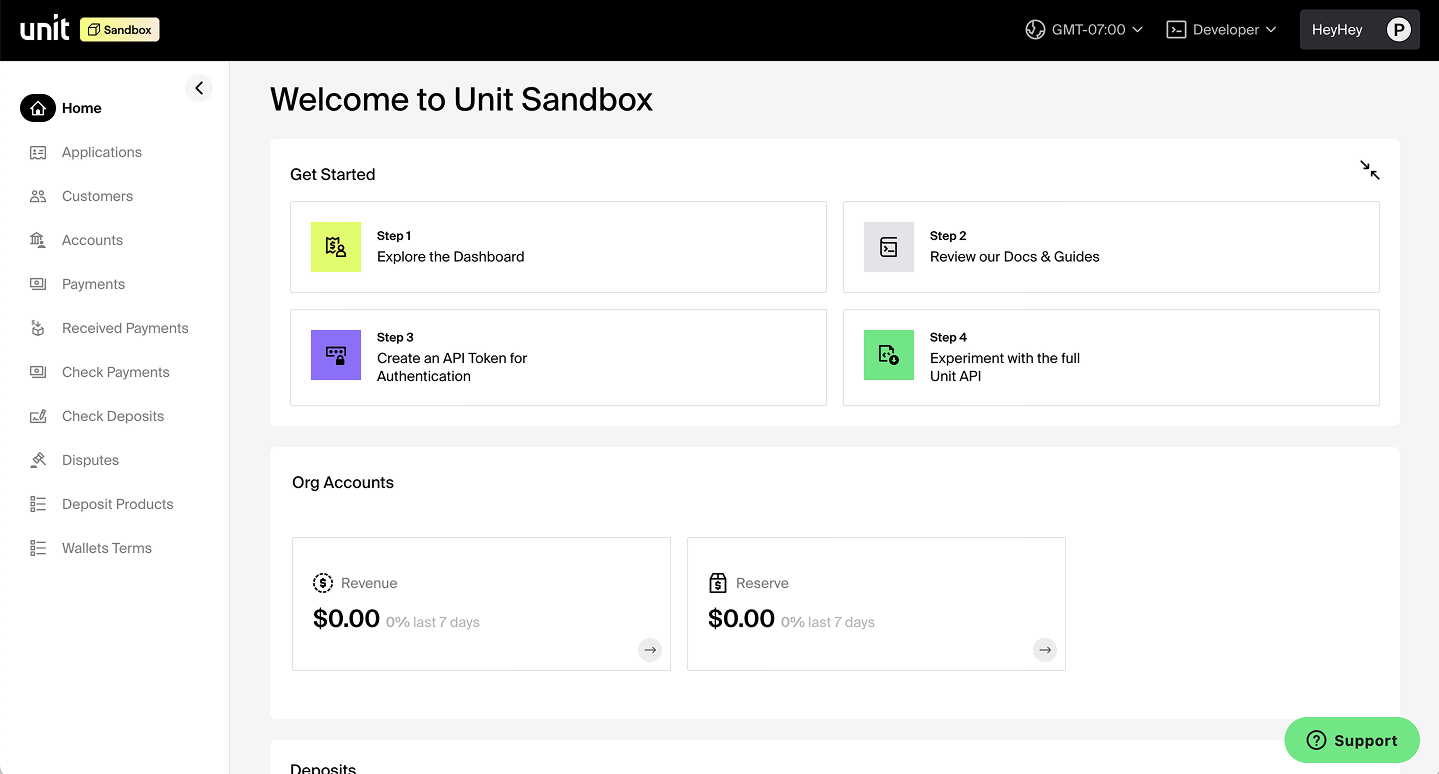Image resolution: width=1439 pixels, height=774 pixels.
Task: Click the globe timezone icon
Action: pyautogui.click(x=1035, y=30)
